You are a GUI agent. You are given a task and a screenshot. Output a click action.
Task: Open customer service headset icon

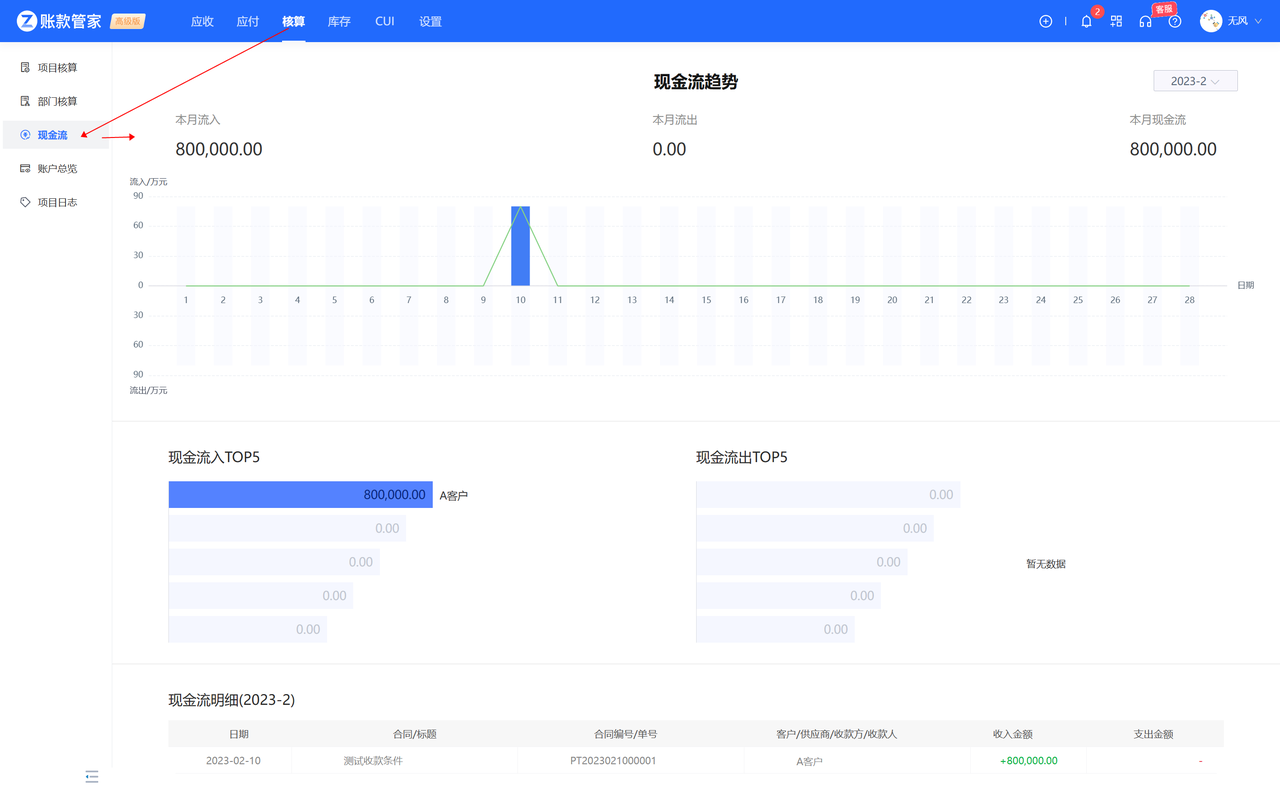(1145, 21)
